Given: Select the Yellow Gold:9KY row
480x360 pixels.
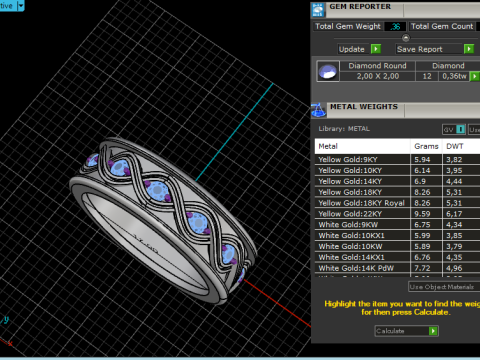Looking at the screenshot, I should coord(397,159).
